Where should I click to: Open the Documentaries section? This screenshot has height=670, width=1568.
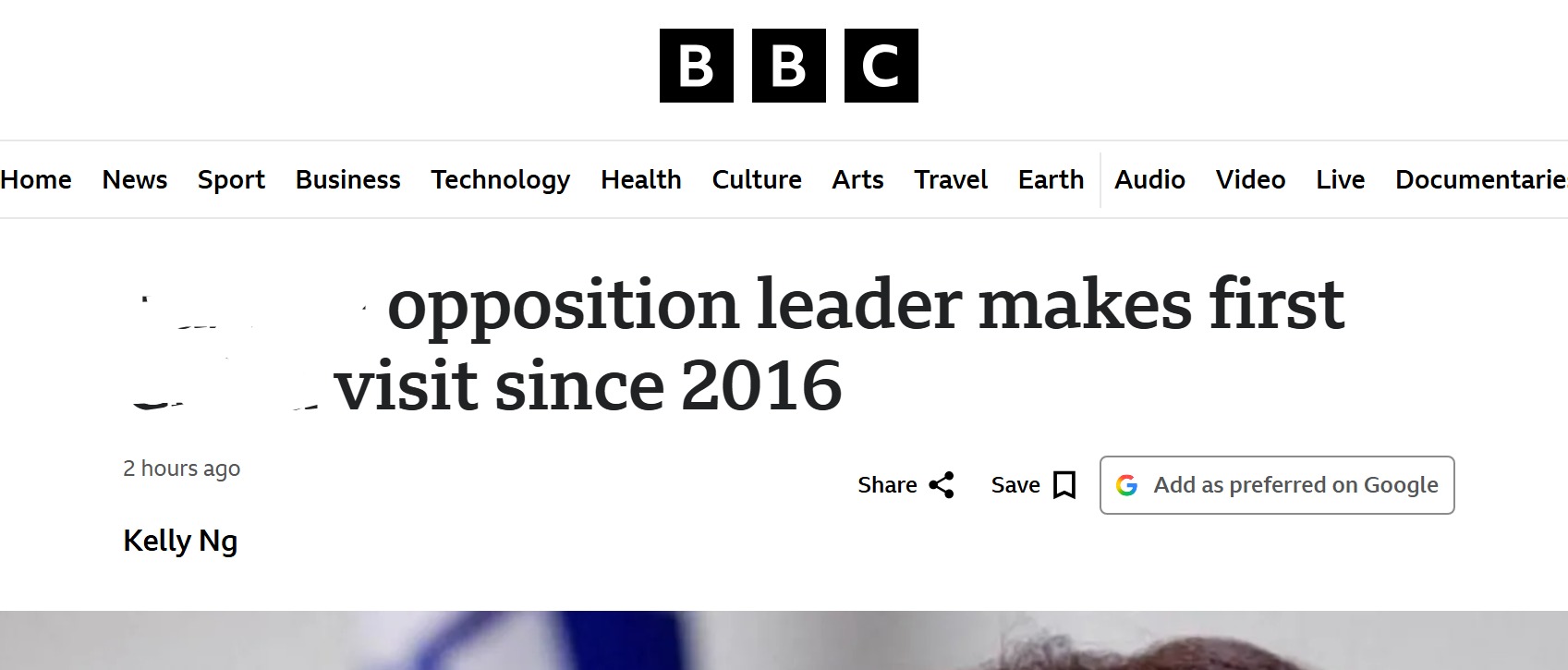[x=1480, y=179]
